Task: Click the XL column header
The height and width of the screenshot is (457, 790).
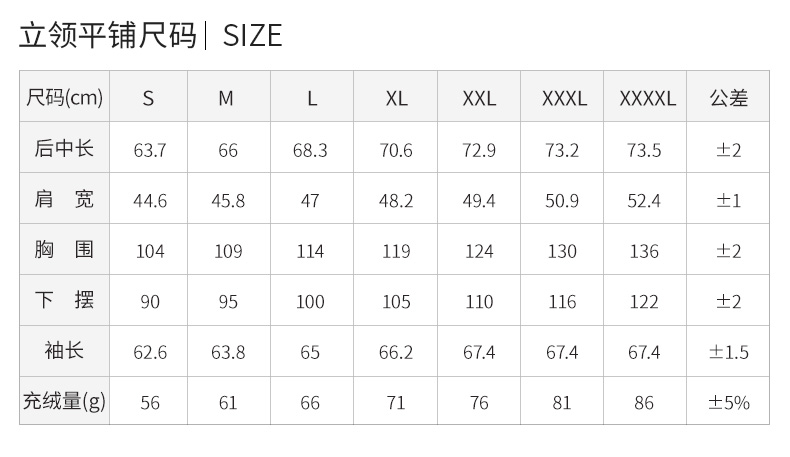Action: pyautogui.click(x=396, y=96)
